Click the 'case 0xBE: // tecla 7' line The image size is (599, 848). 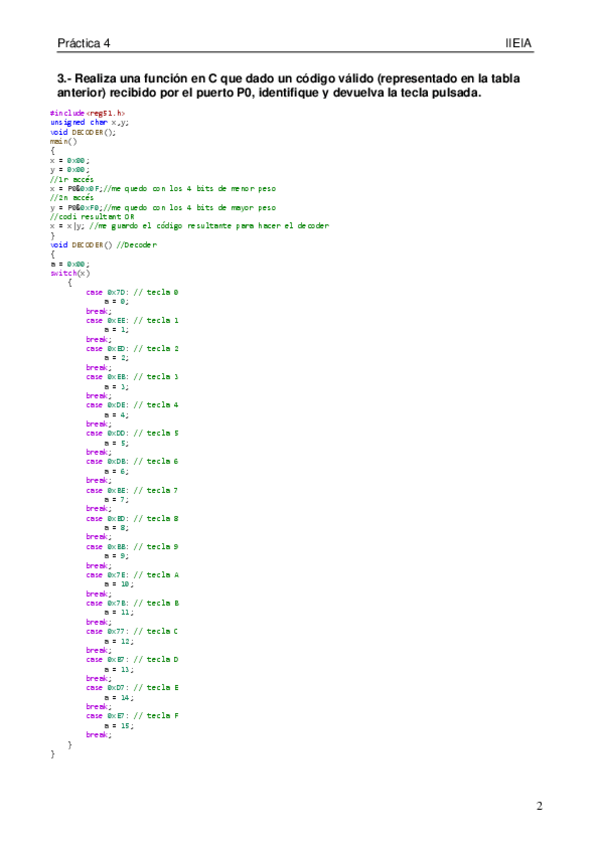pos(132,490)
